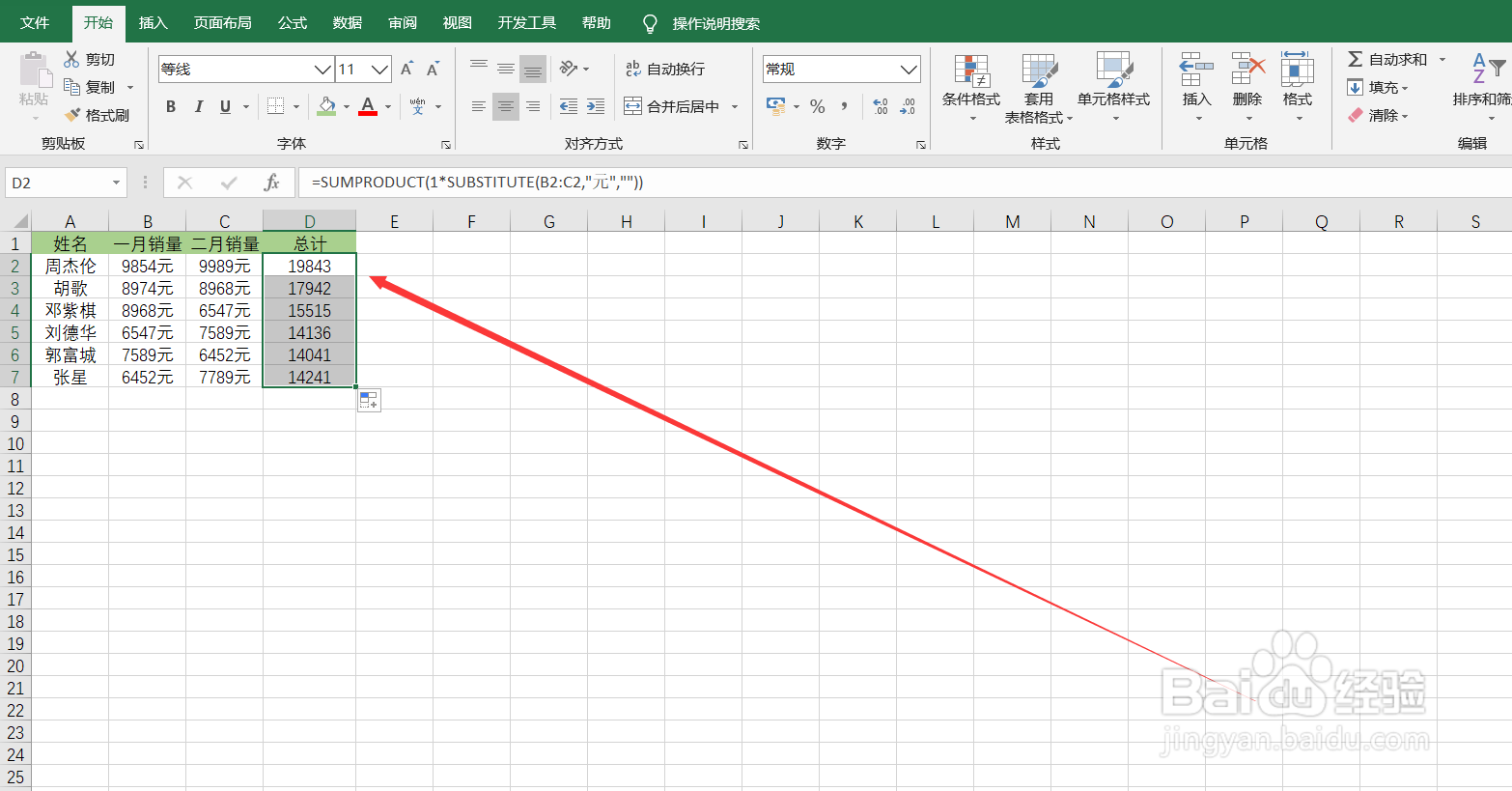Click the increase indent icon
This screenshot has width=1512, height=791.
[x=596, y=106]
